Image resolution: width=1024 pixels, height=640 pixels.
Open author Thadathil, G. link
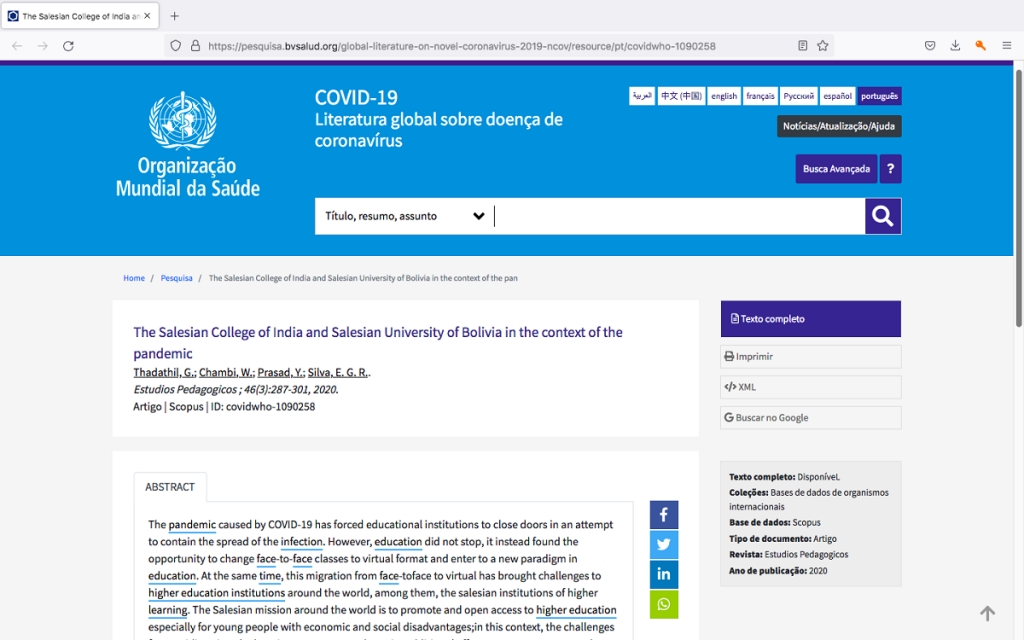pos(164,373)
